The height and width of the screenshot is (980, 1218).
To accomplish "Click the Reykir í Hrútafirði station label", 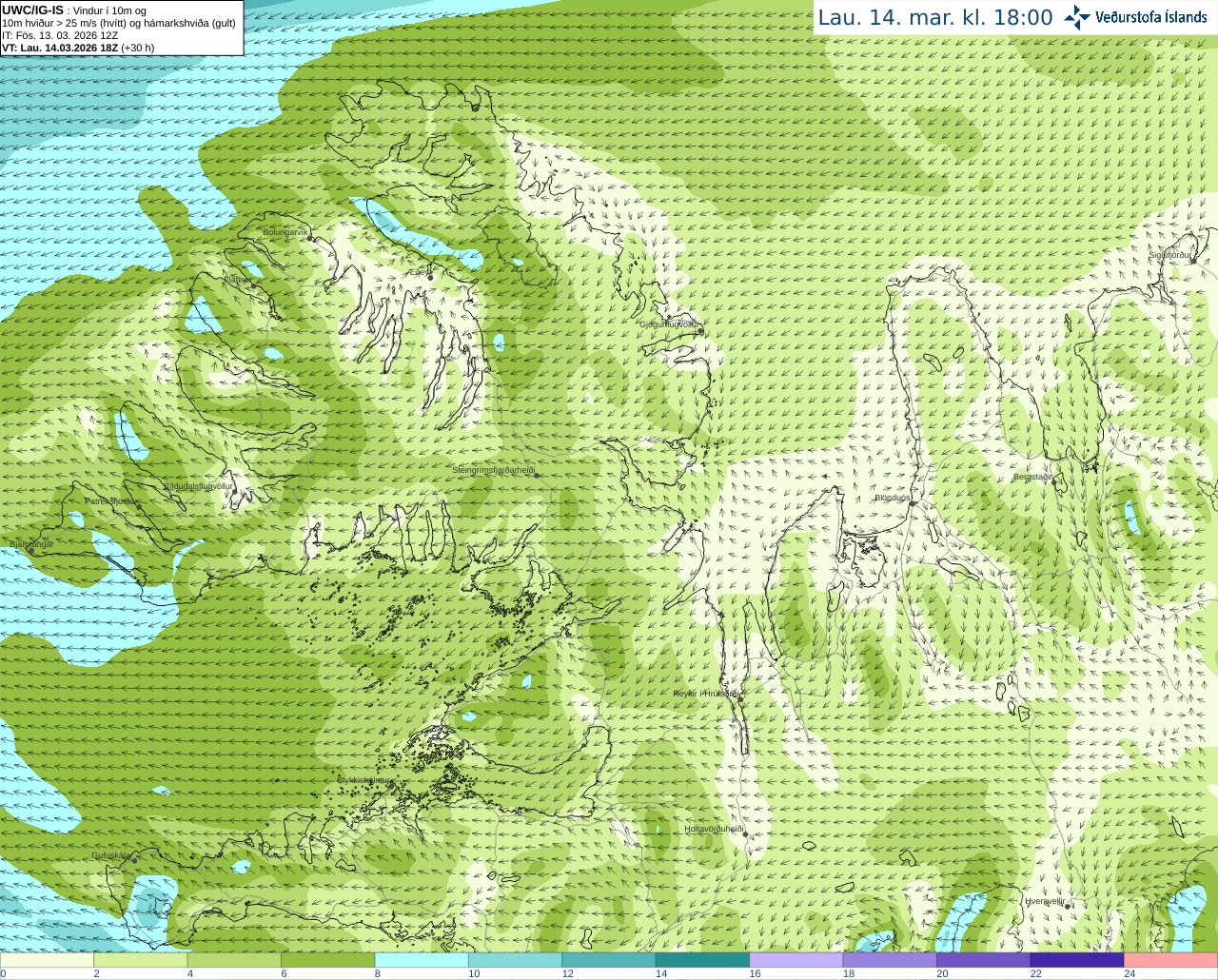I will [x=706, y=694].
